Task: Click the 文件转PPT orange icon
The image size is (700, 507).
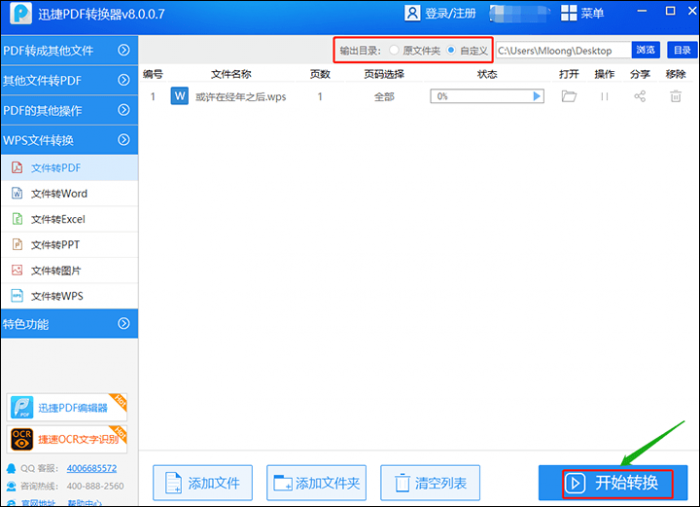Action: point(17,245)
